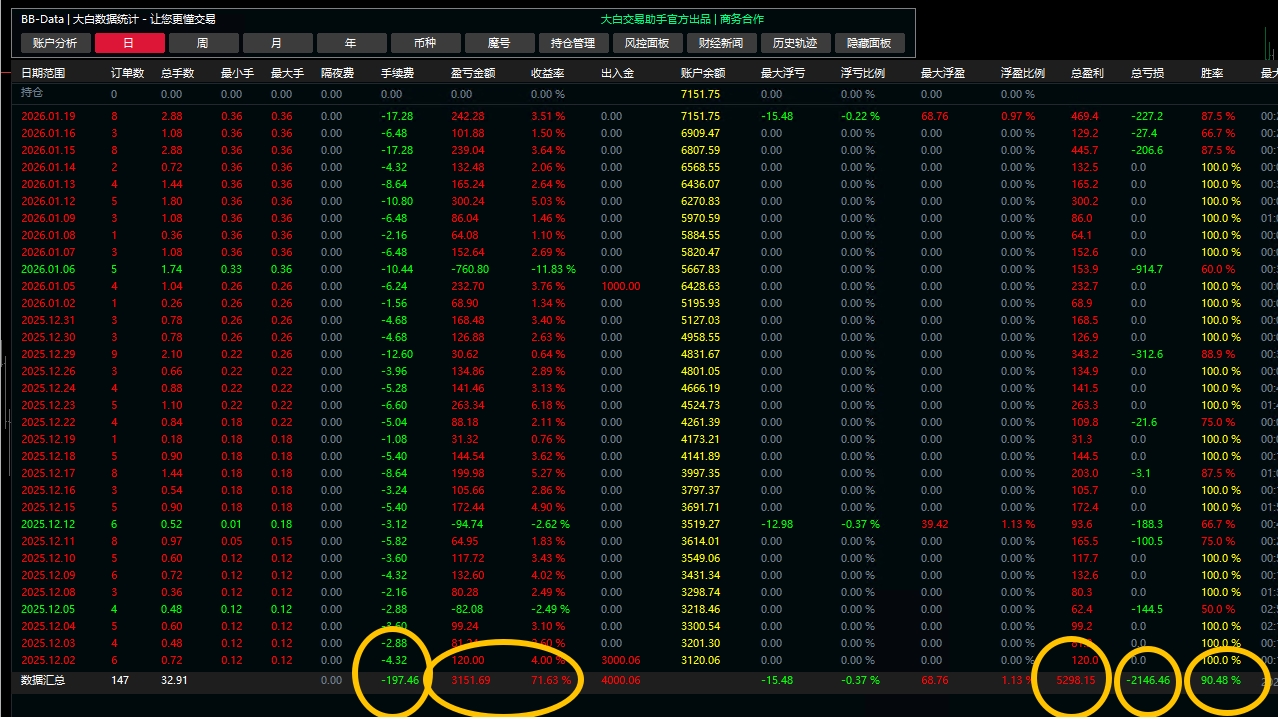Click 隐藏面板 to hide the panel
Screen dimensions: 1278x717
tap(870, 43)
